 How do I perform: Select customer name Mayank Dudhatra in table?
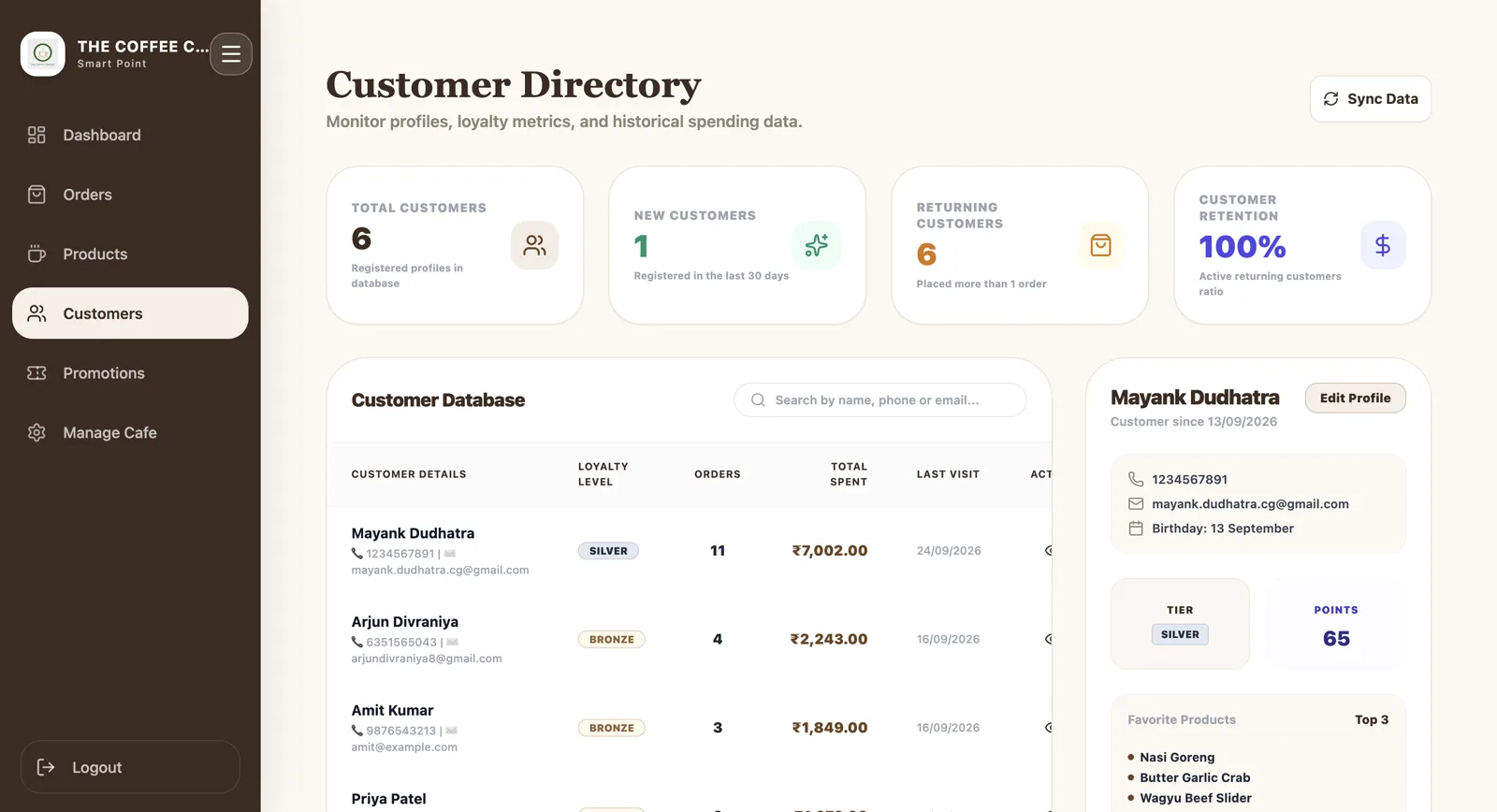click(x=413, y=533)
